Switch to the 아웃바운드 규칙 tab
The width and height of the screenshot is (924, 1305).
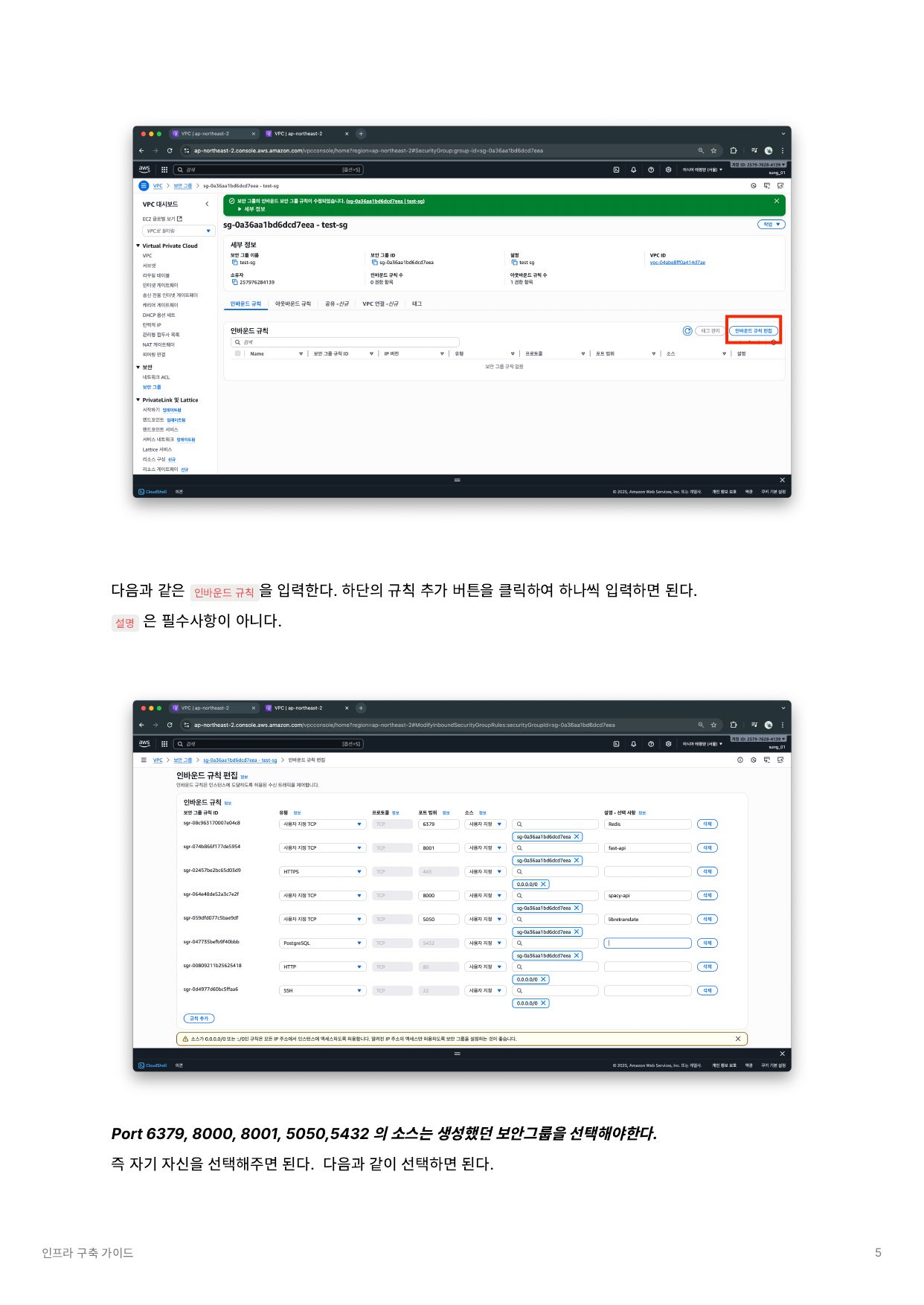point(292,304)
